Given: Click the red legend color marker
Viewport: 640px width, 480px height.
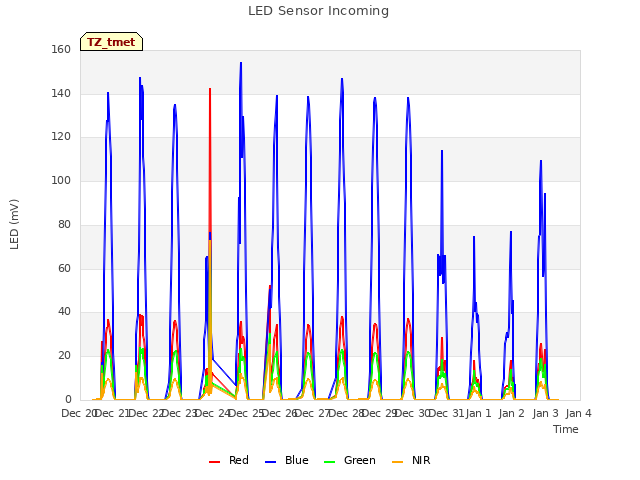Looking at the screenshot, I should [214, 462].
